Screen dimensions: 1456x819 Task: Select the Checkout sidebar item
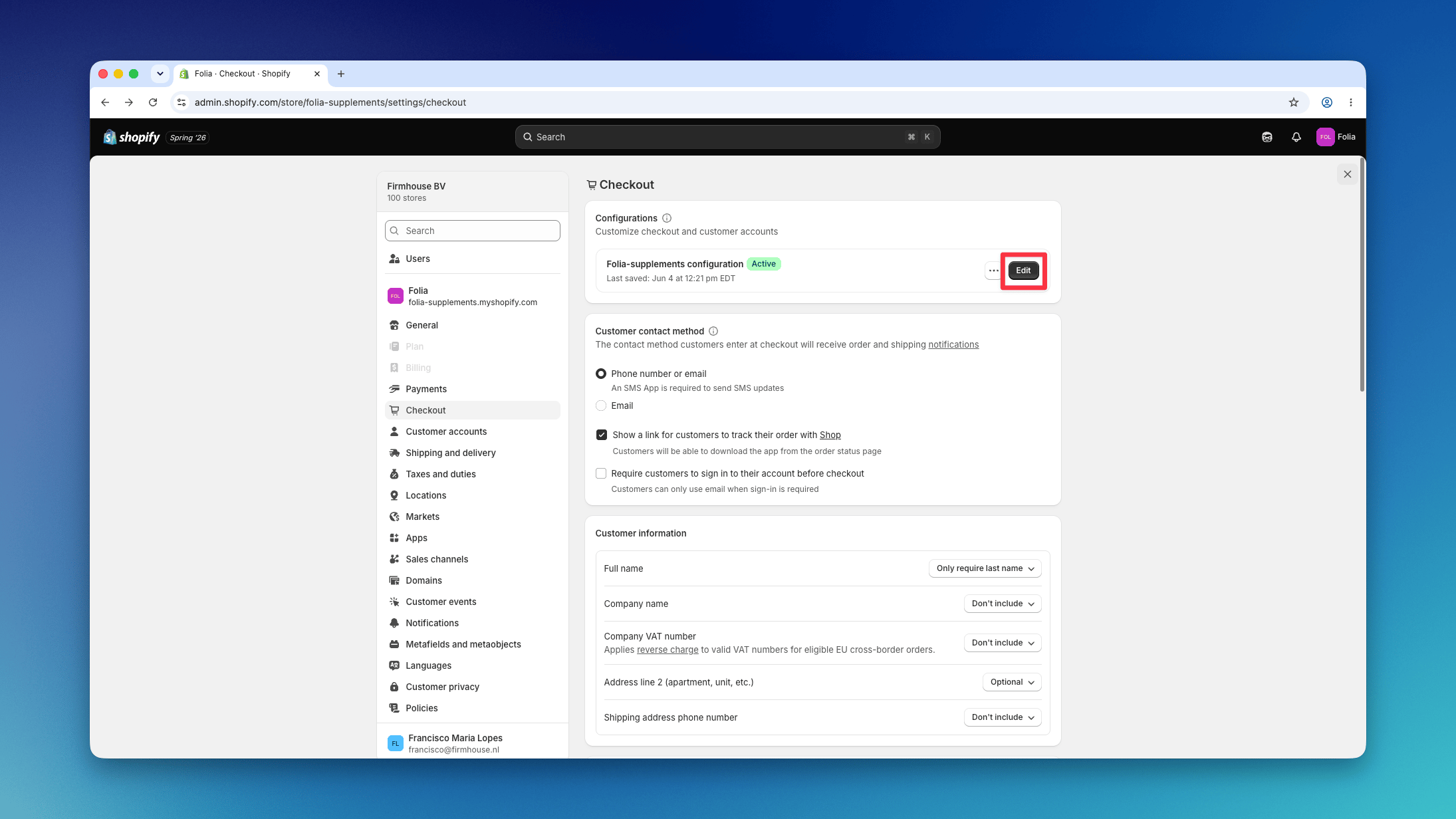click(x=472, y=410)
